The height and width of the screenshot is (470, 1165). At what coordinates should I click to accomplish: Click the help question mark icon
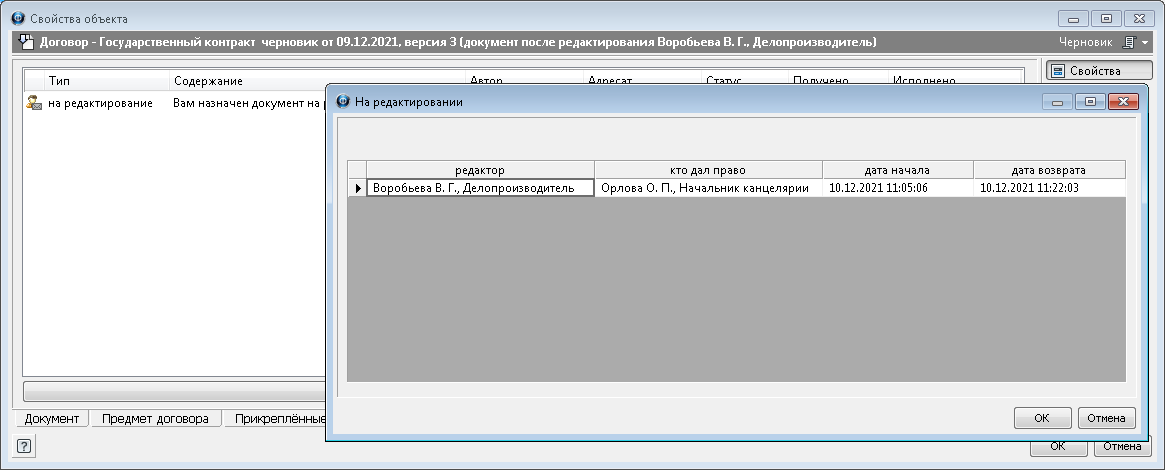click(x=24, y=447)
